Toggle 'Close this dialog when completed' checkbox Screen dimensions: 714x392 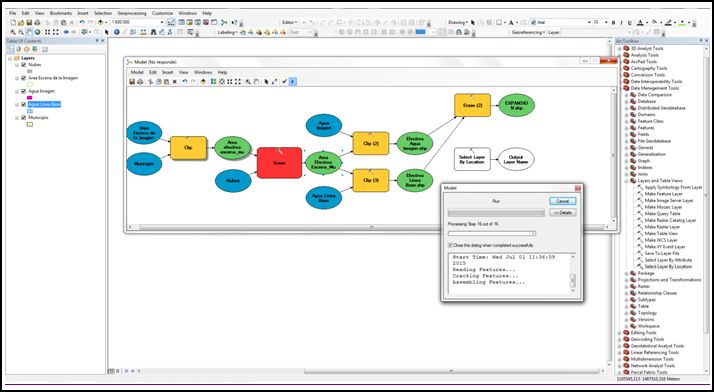pyautogui.click(x=451, y=245)
